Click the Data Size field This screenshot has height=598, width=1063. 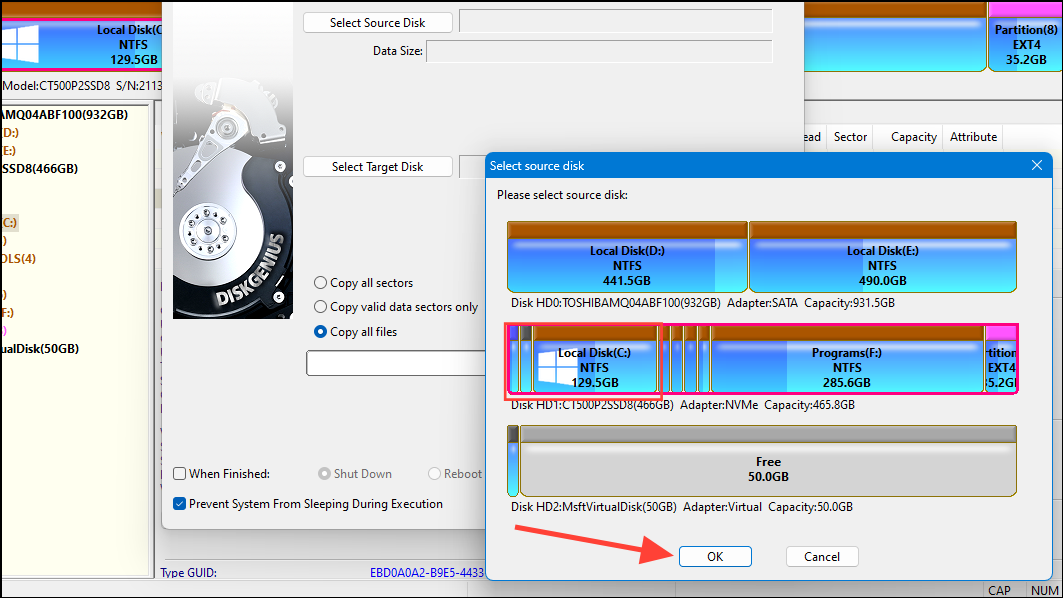tap(599, 51)
